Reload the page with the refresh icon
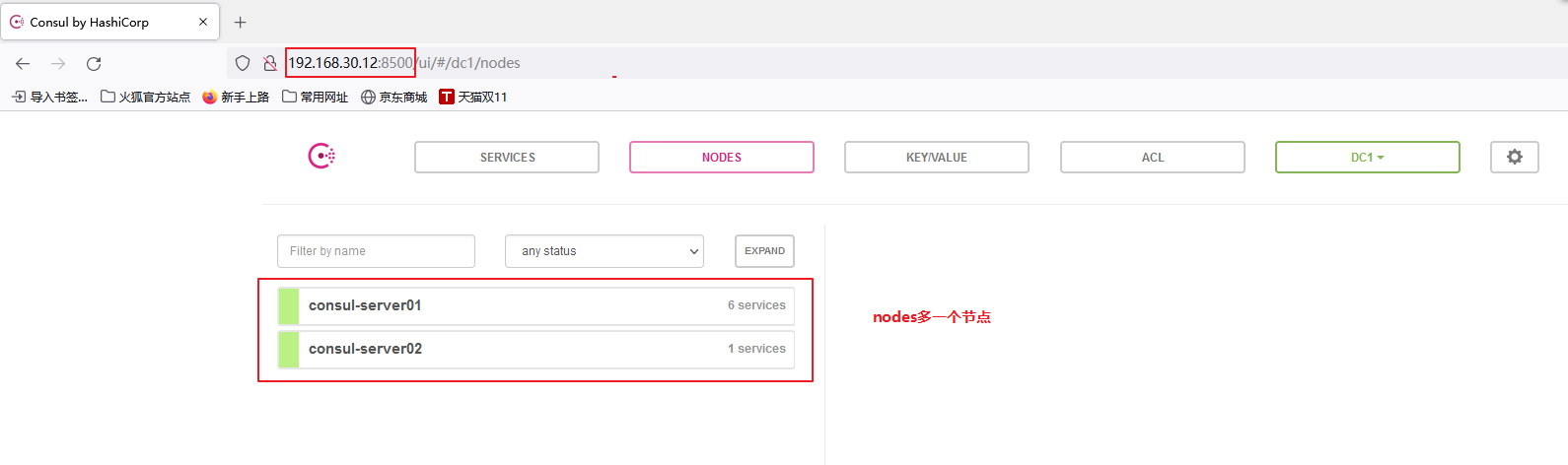This screenshot has height=465, width=1568. coord(94,63)
